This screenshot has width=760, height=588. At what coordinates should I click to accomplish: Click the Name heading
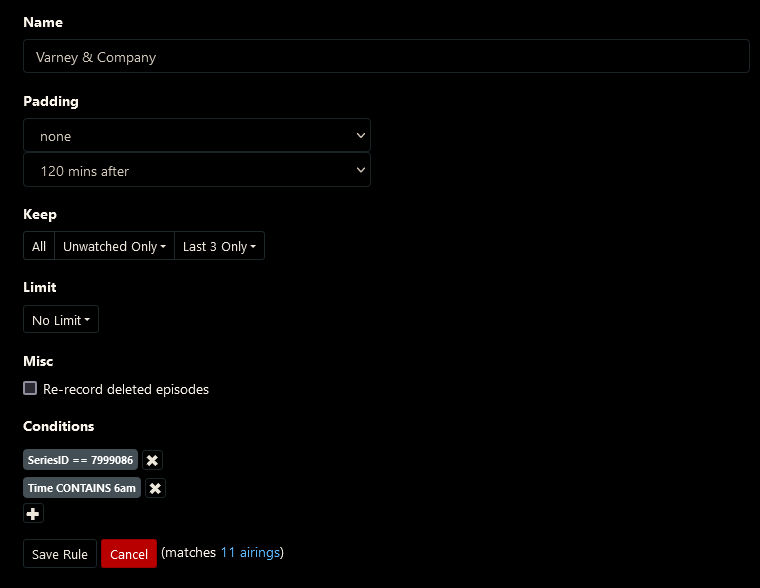[x=43, y=22]
